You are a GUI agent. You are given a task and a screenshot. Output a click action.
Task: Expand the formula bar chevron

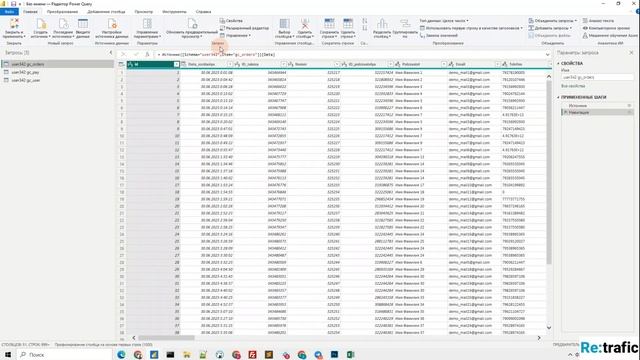coord(547,54)
